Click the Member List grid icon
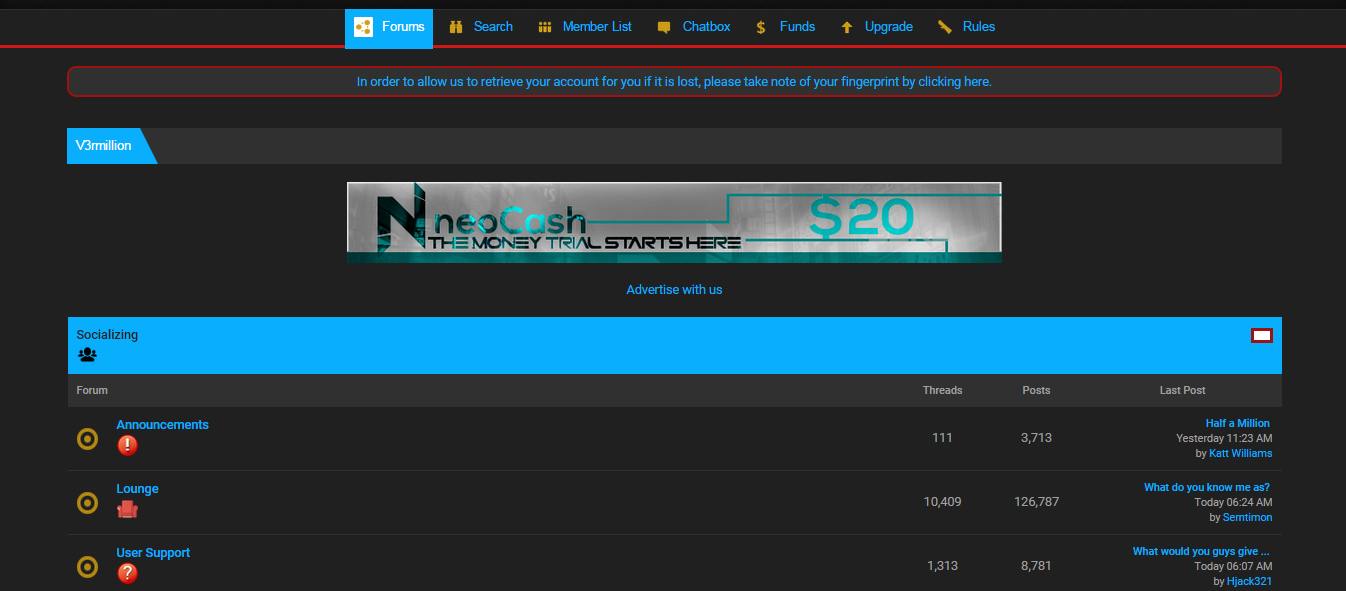 coord(546,26)
